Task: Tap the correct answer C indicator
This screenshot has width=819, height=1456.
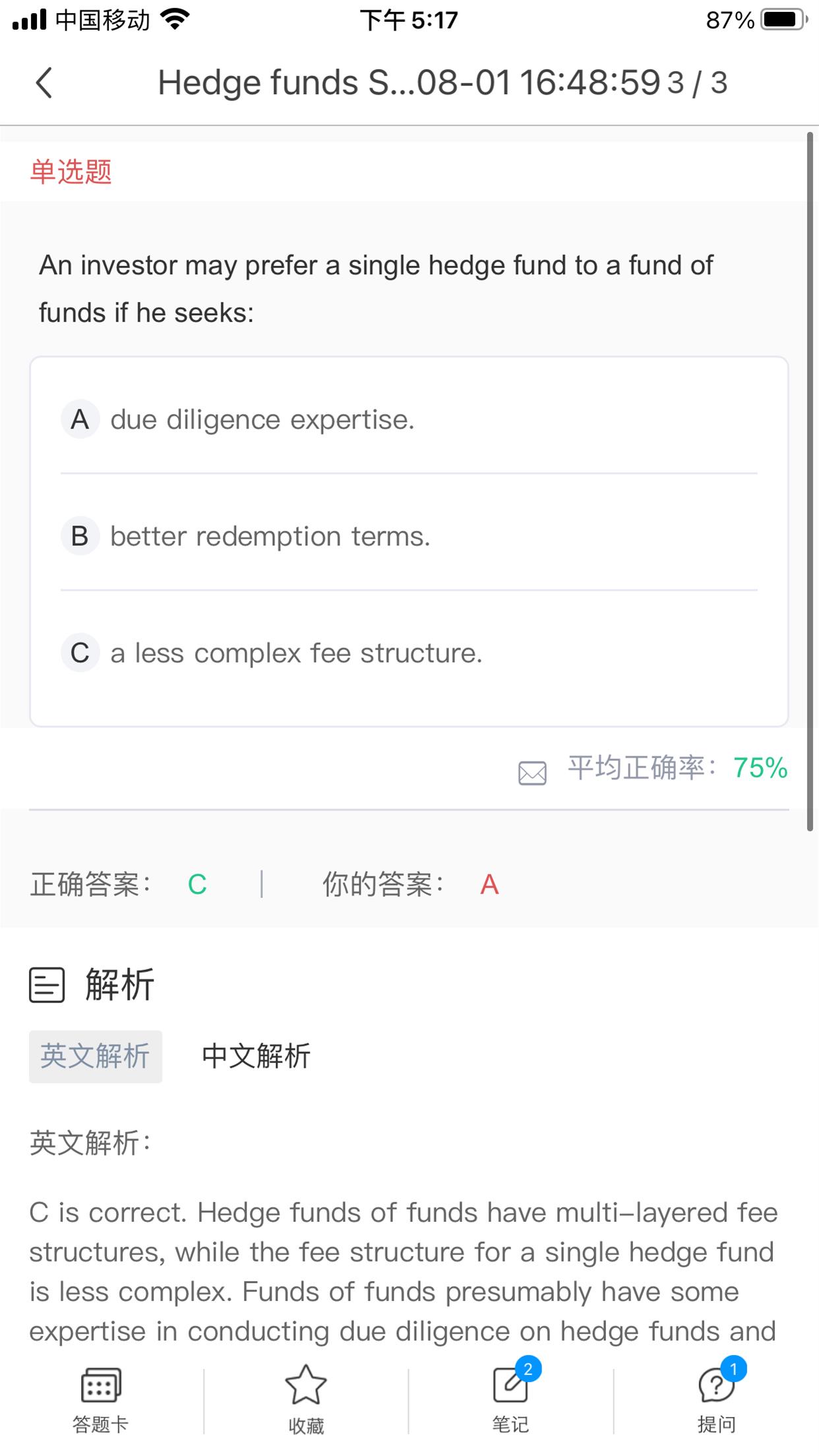Action: point(197,884)
